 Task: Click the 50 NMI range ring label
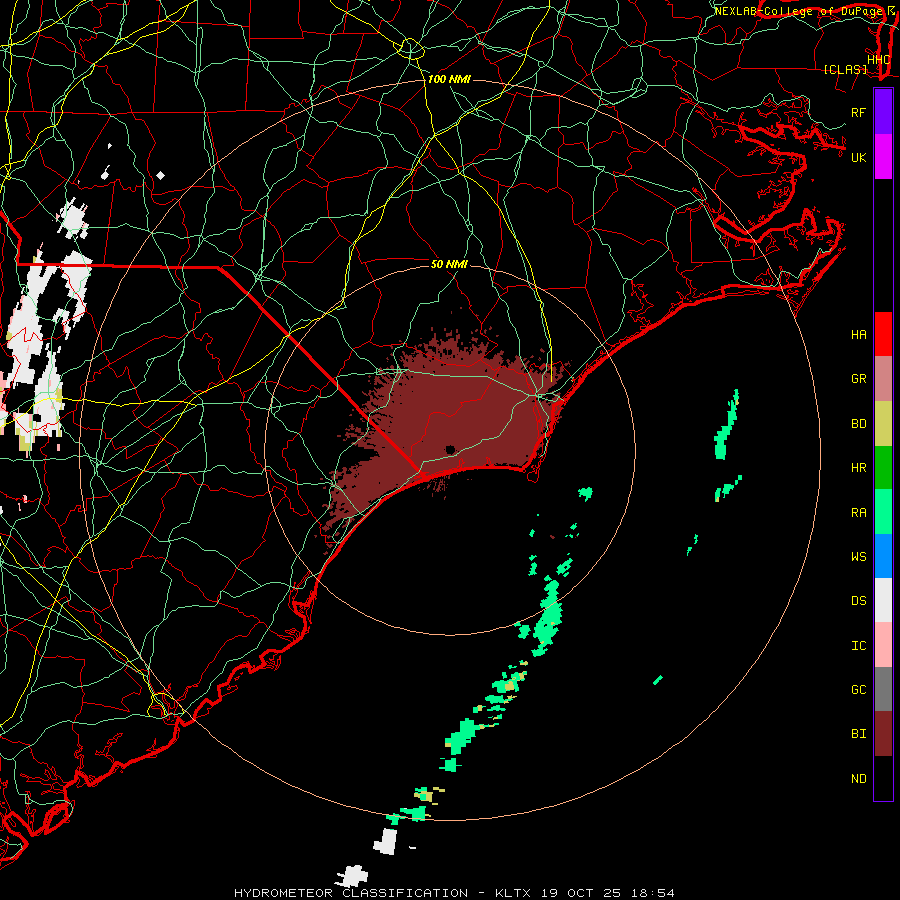click(449, 264)
